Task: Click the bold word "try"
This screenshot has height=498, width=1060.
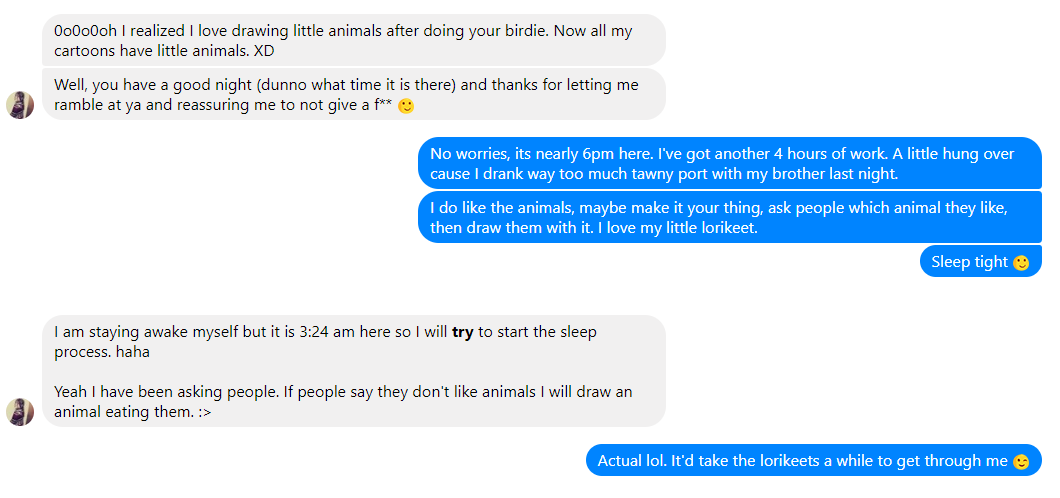Action: [x=463, y=332]
